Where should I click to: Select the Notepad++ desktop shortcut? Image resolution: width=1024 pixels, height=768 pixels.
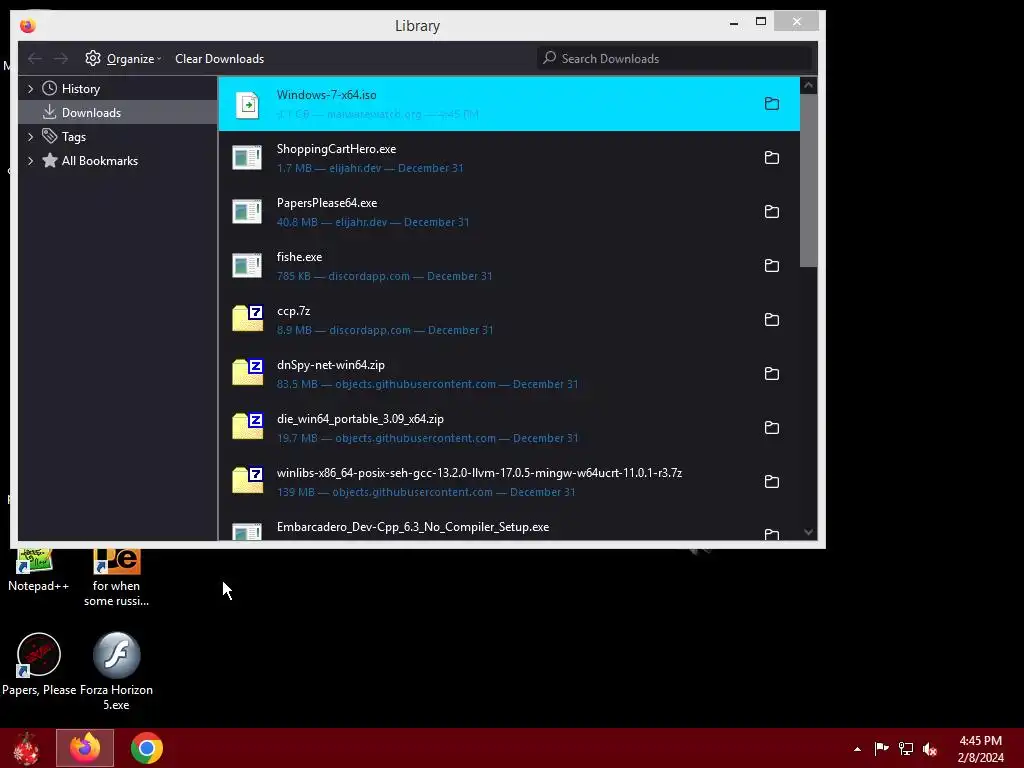pyautogui.click(x=38, y=569)
